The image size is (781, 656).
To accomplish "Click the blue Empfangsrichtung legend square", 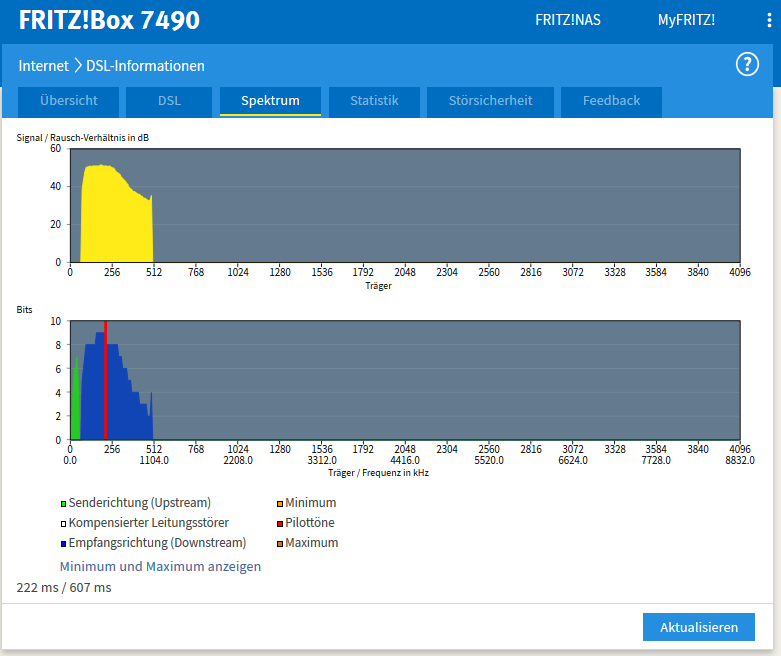I will 64,544.
